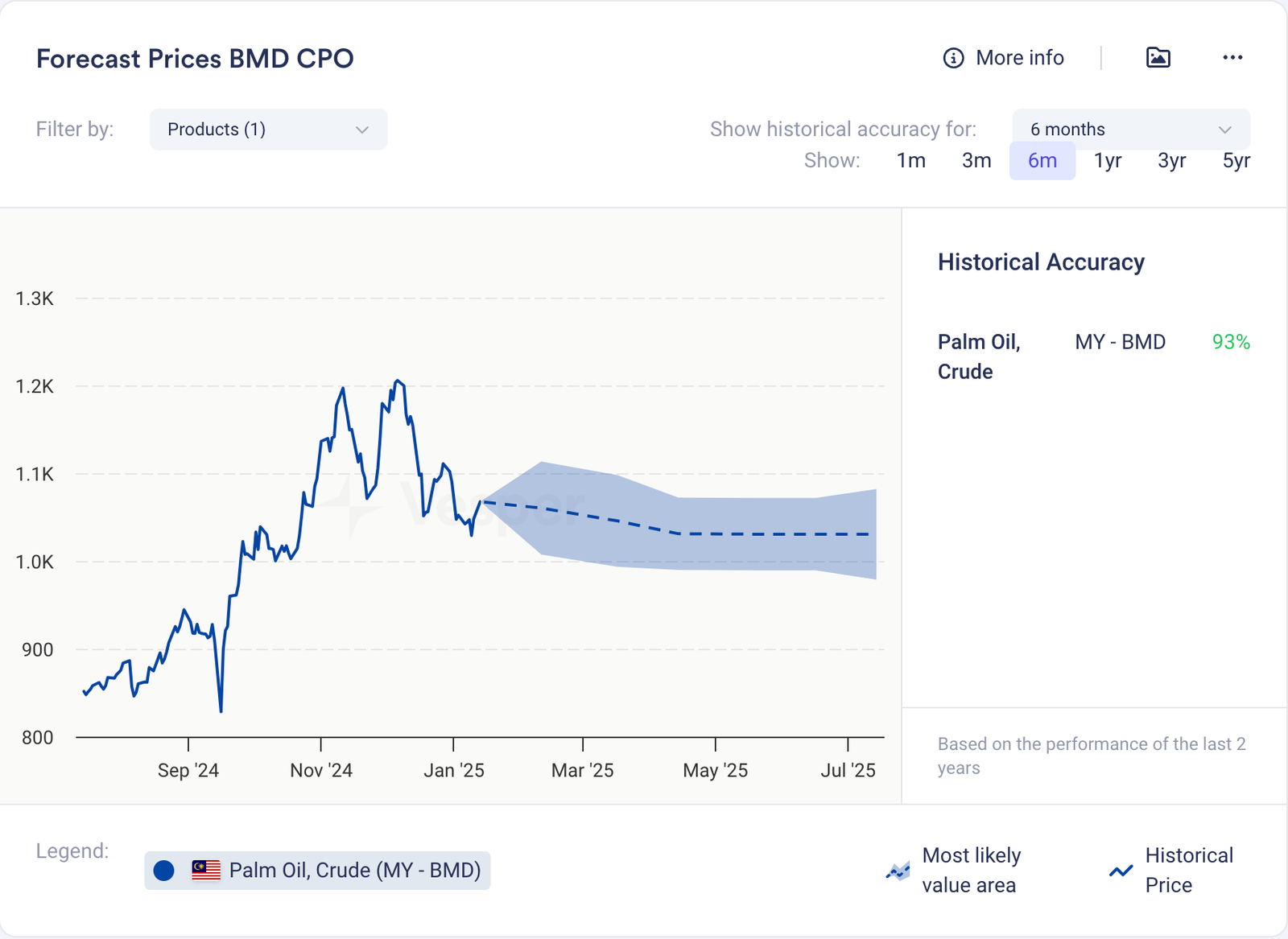Expand the 6 months historical accuracy dropdown

1130,130
